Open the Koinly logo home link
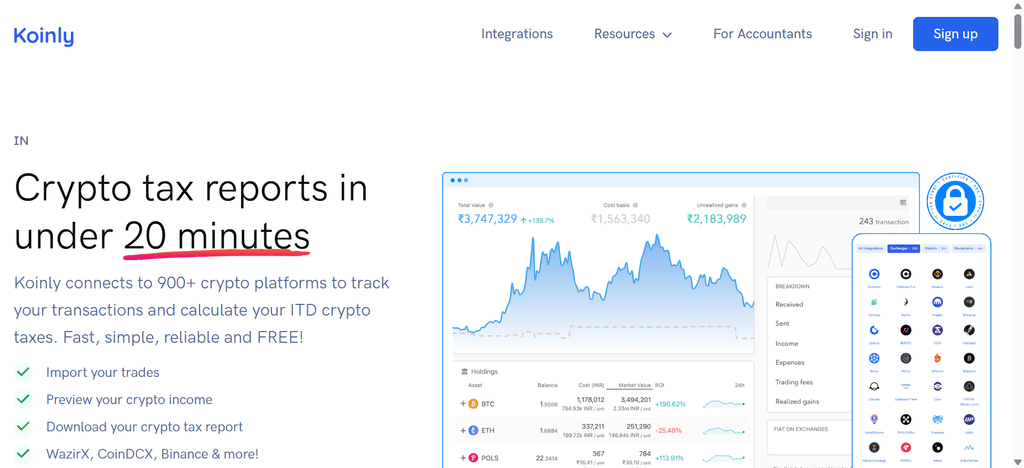 click(44, 35)
